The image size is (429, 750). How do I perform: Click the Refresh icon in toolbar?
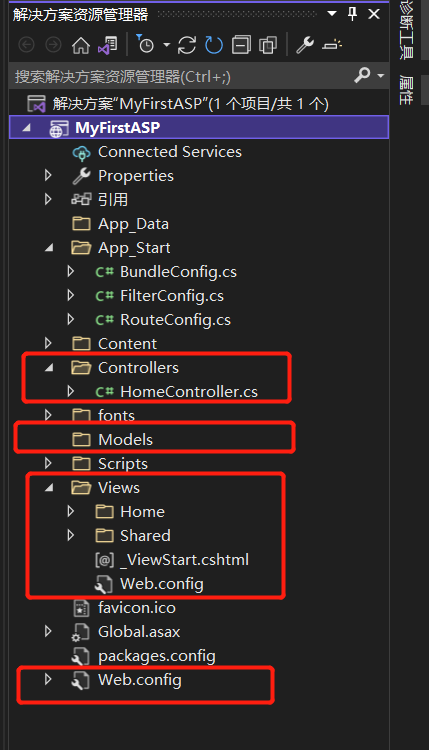coord(214,45)
